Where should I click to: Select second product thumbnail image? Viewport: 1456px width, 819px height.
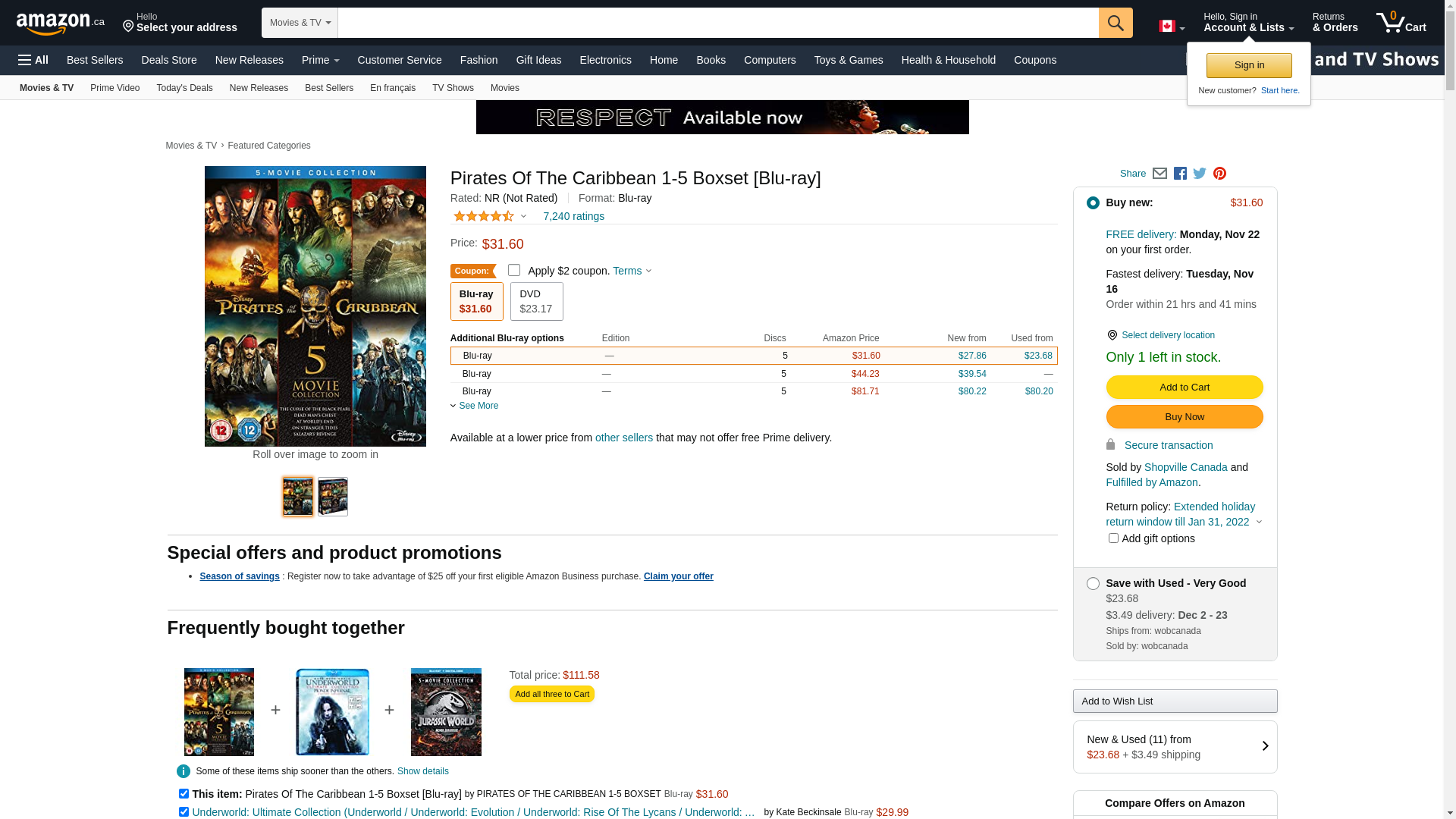[x=333, y=497]
